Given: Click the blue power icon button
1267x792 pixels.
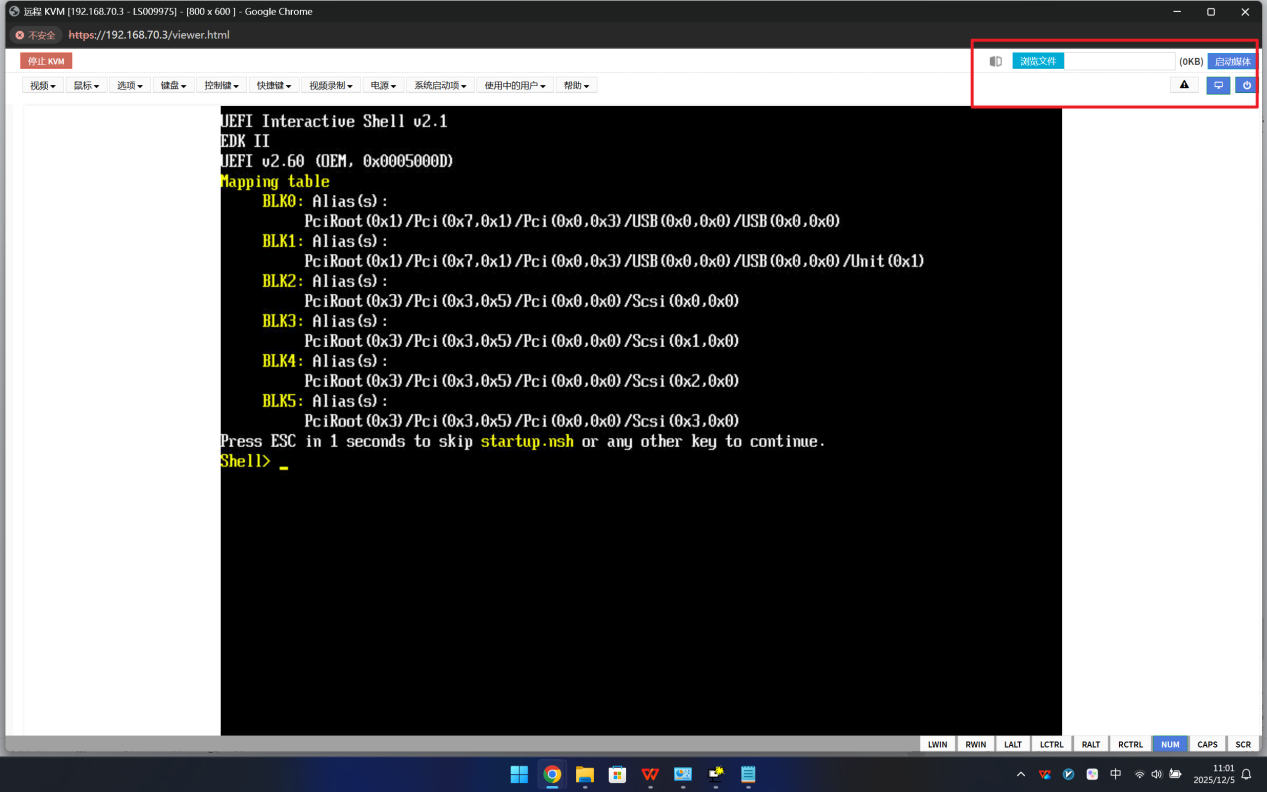Looking at the screenshot, I should pyautogui.click(x=1246, y=85).
